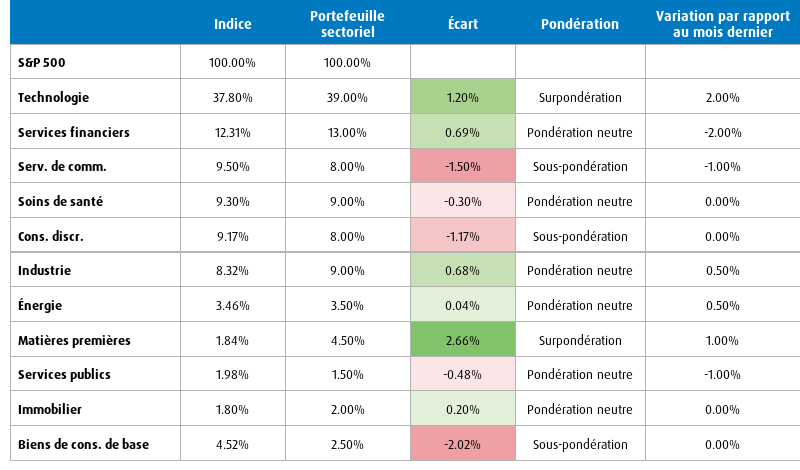Image resolution: width=800 pixels, height=470 pixels.
Task: Click the red -2.02% Écart cell
Action: tap(463, 443)
